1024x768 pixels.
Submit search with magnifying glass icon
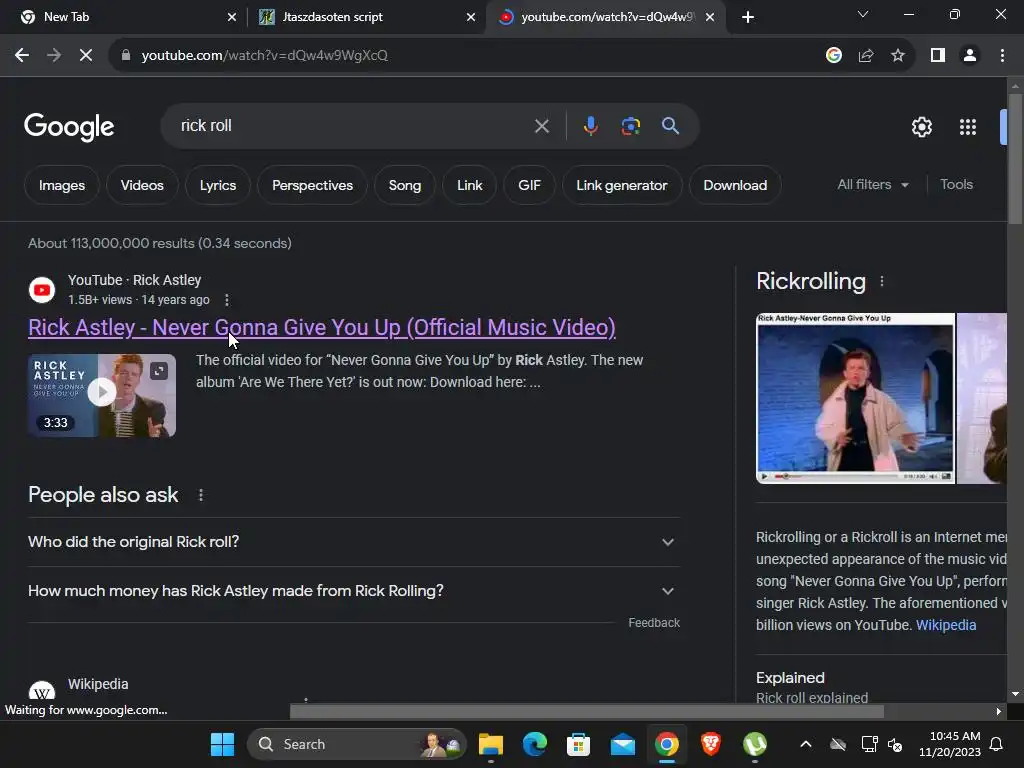[x=670, y=126]
